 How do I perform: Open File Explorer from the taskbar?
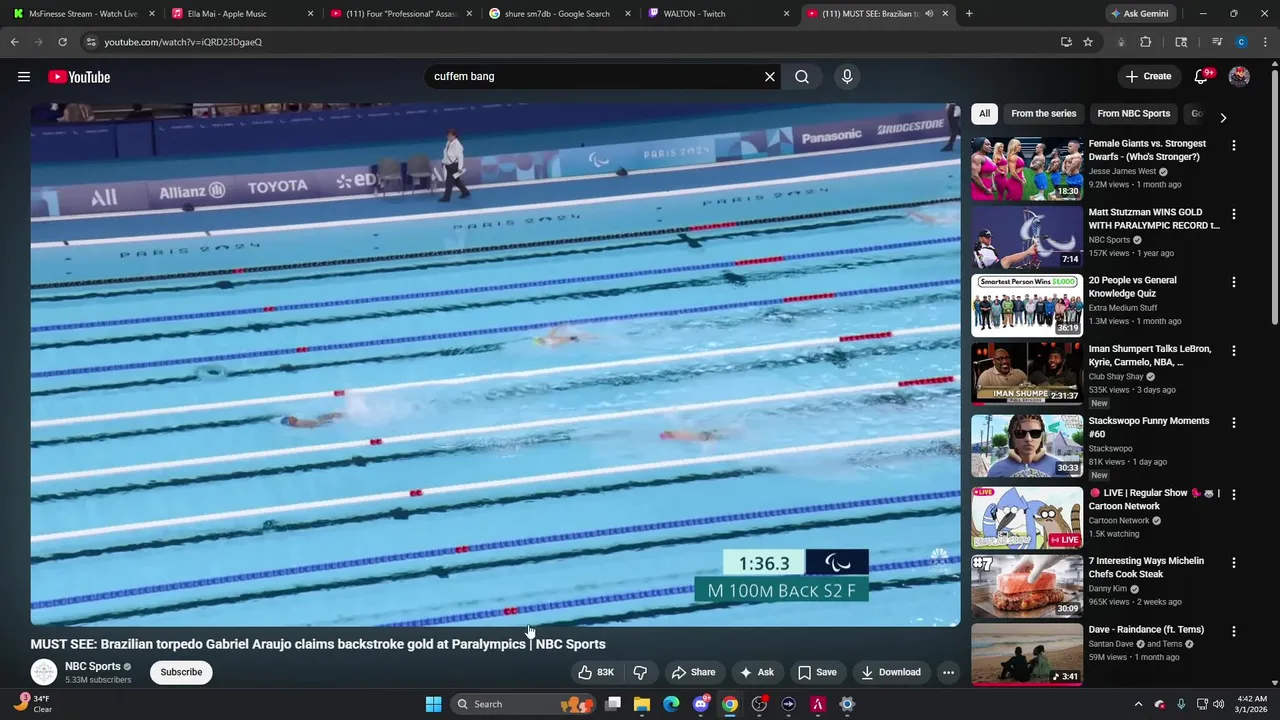pos(642,704)
